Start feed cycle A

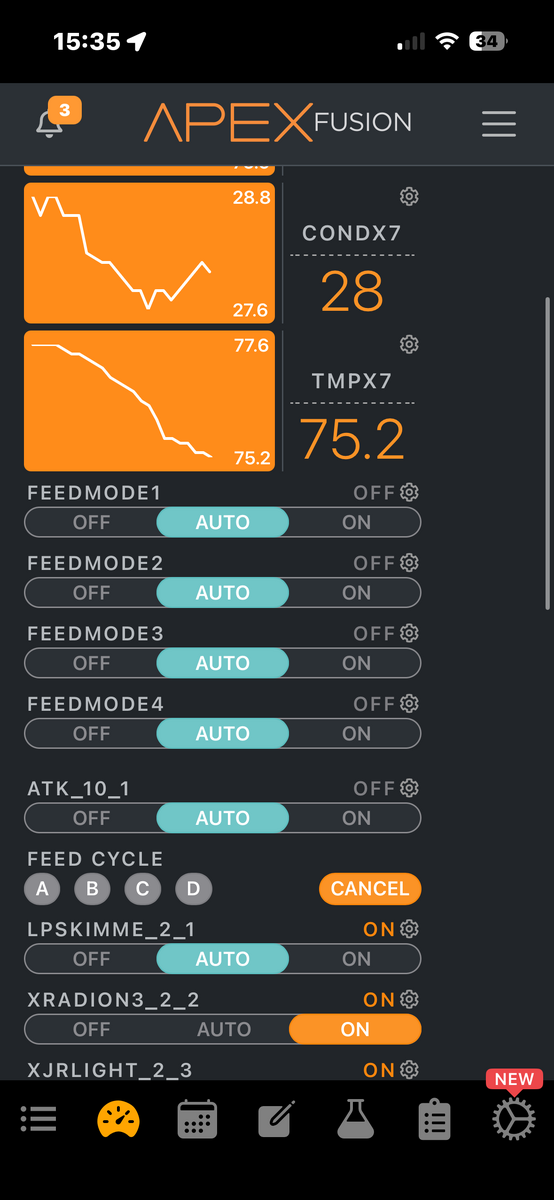pyautogui.click(x=42, y=888)
